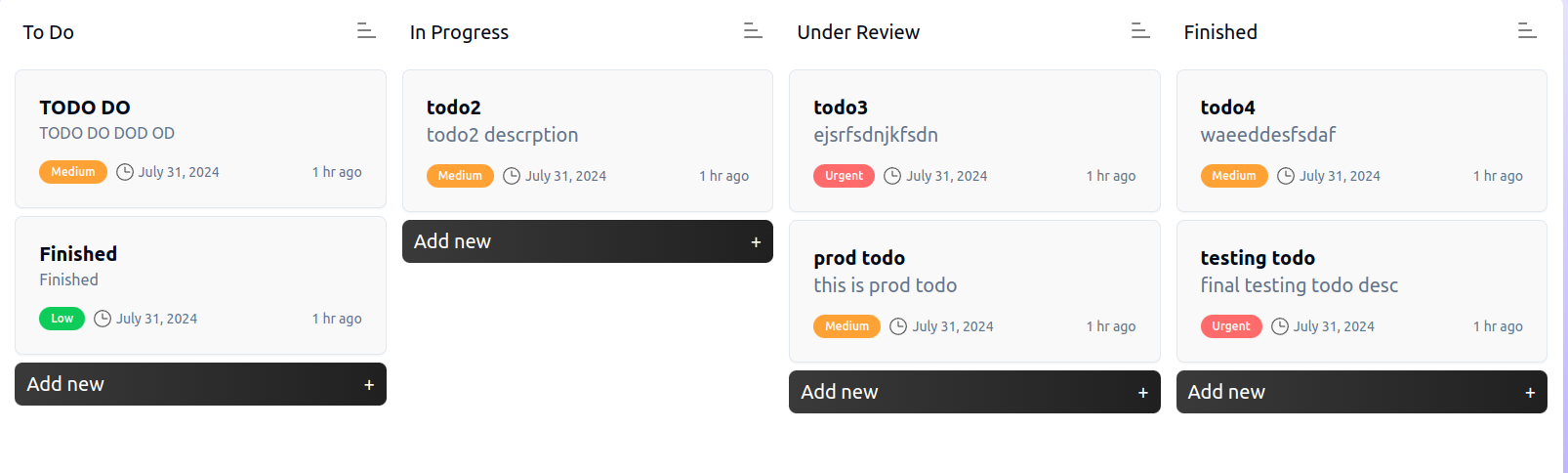Add new task under Under Review
Screen dimensions: 1568x473
[x=973, y=392]
